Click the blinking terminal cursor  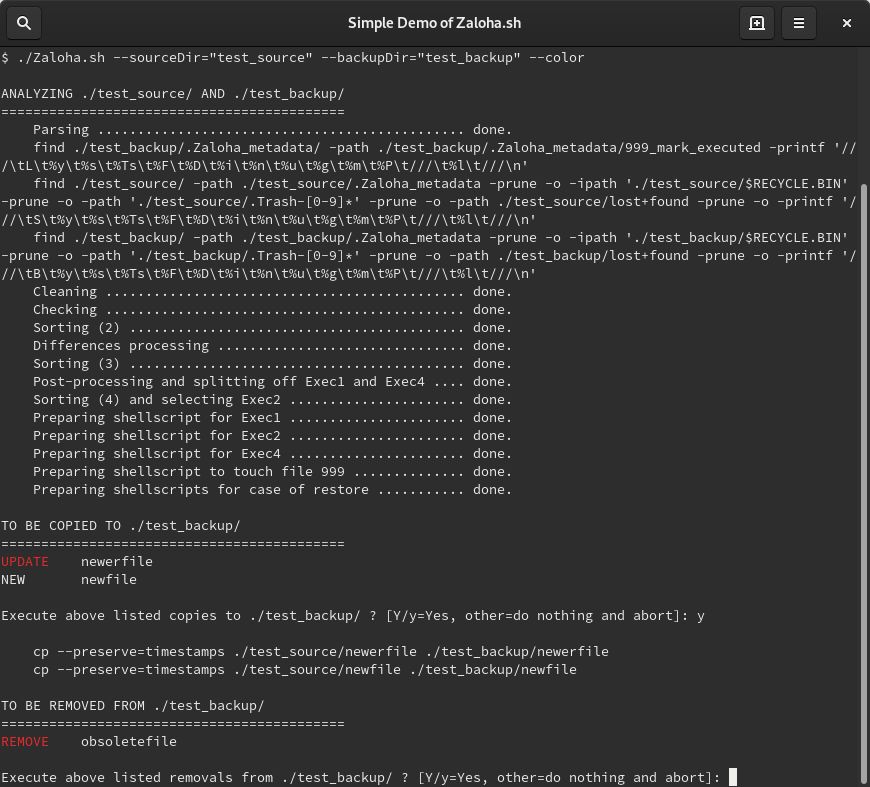coord(731,776)
